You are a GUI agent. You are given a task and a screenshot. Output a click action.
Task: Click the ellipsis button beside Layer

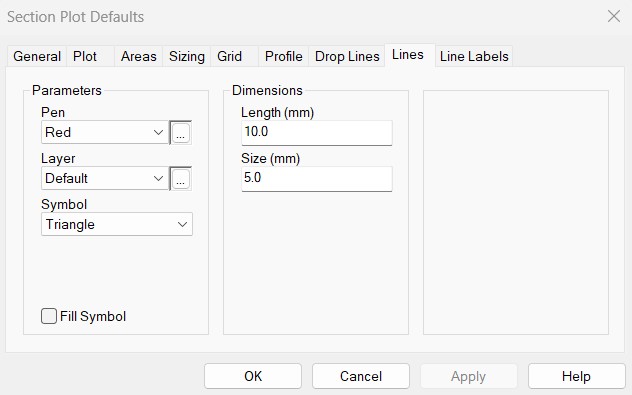point(181,179)
